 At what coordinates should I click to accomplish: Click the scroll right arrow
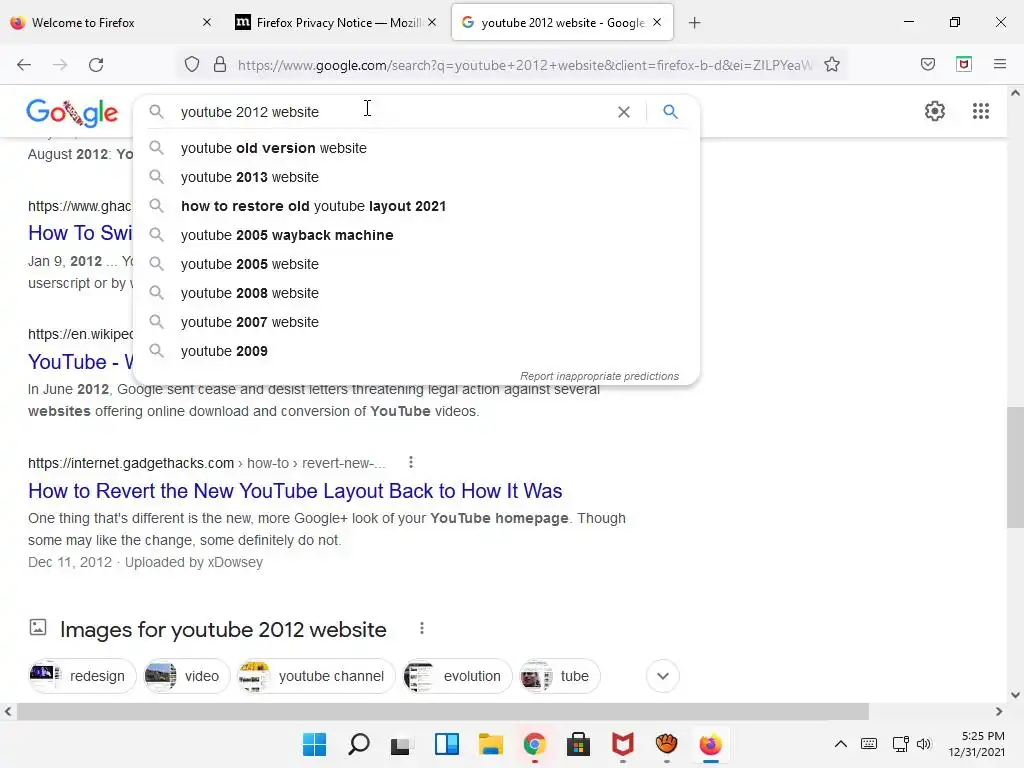999,711
